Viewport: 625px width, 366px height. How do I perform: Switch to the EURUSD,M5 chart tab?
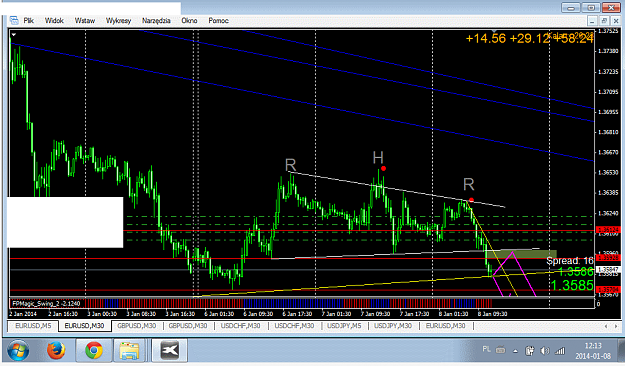click(x=33, y=326)
